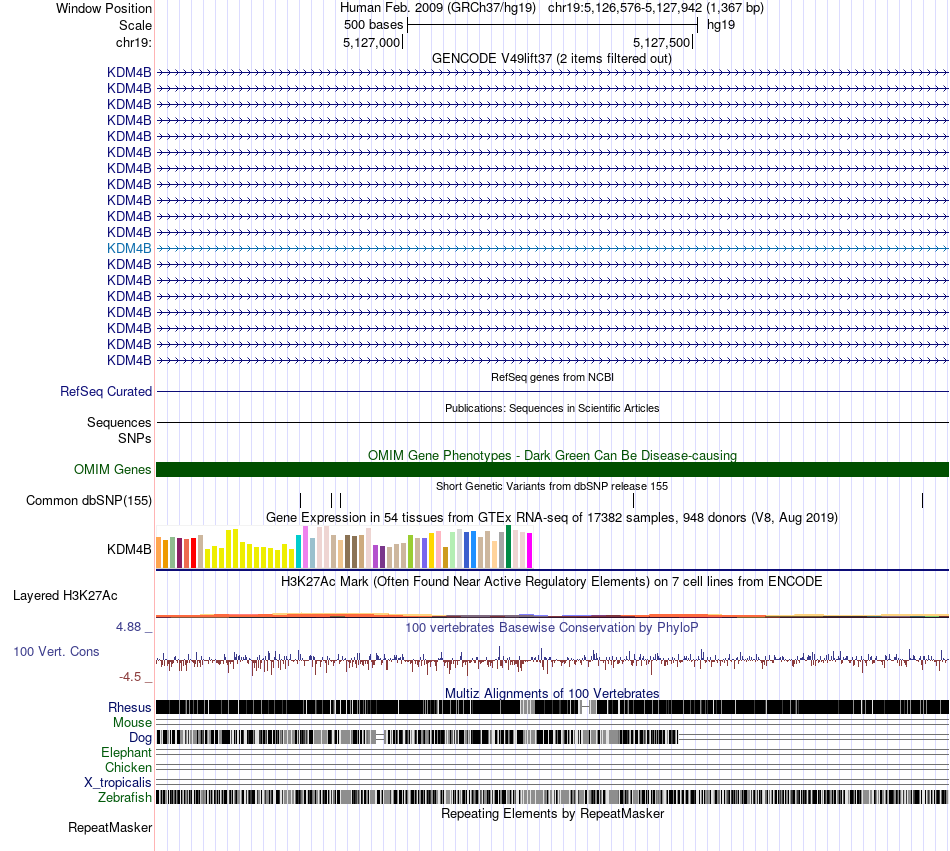Click the hg19 text beside the scale bar
950x851 pixels.
[x=721, y=25]
